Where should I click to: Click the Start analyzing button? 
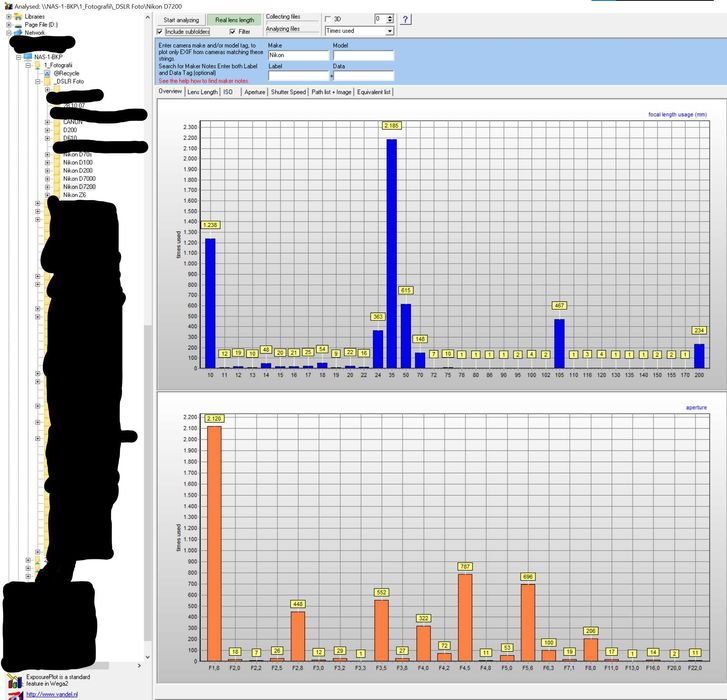(181, 20)
